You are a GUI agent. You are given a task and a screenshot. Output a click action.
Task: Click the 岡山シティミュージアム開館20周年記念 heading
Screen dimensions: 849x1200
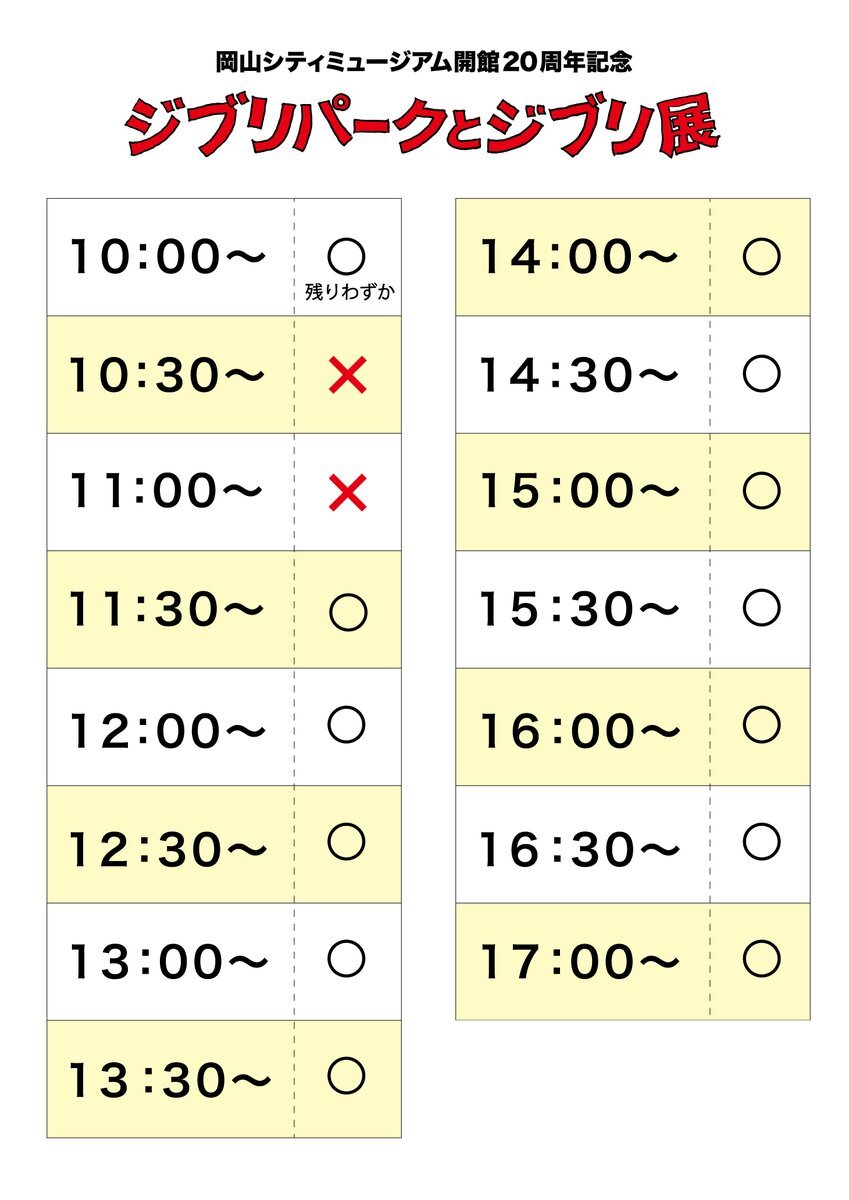pyautogui.click(x=424, y=63)
